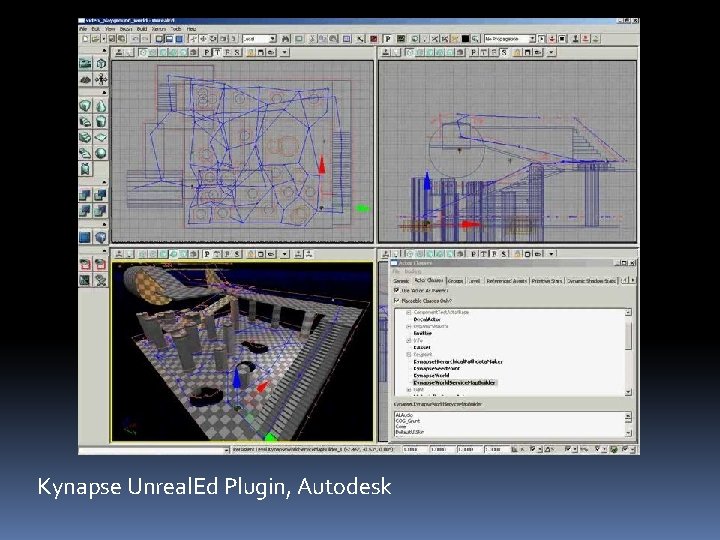Click the T view button in Top viewport toolbar
The image size is (720, 540).
coord(217,52)
